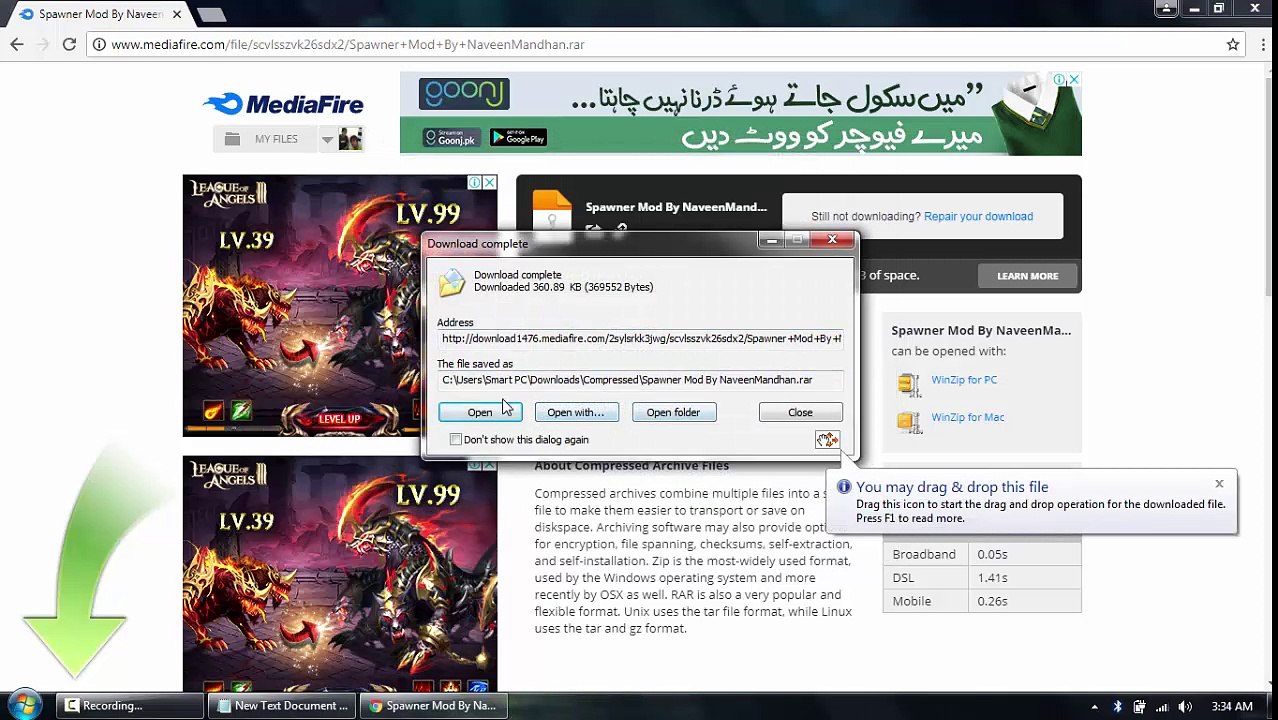Click the MY FILES button

(x=265, y=139)
